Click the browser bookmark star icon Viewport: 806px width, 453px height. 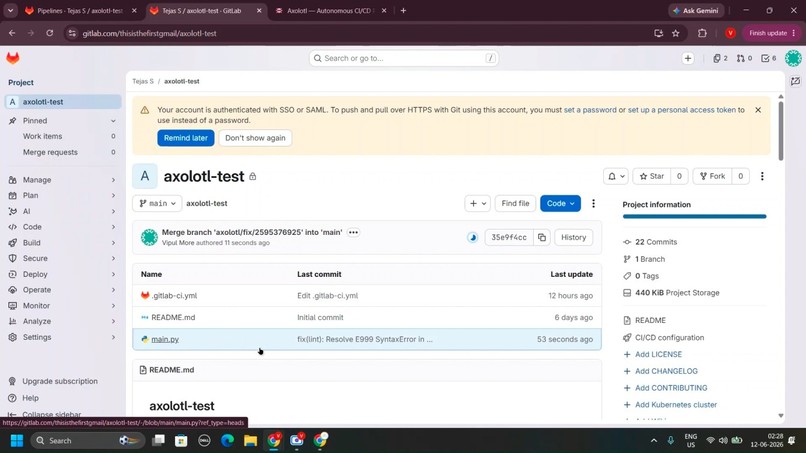(x=675, y=33)
